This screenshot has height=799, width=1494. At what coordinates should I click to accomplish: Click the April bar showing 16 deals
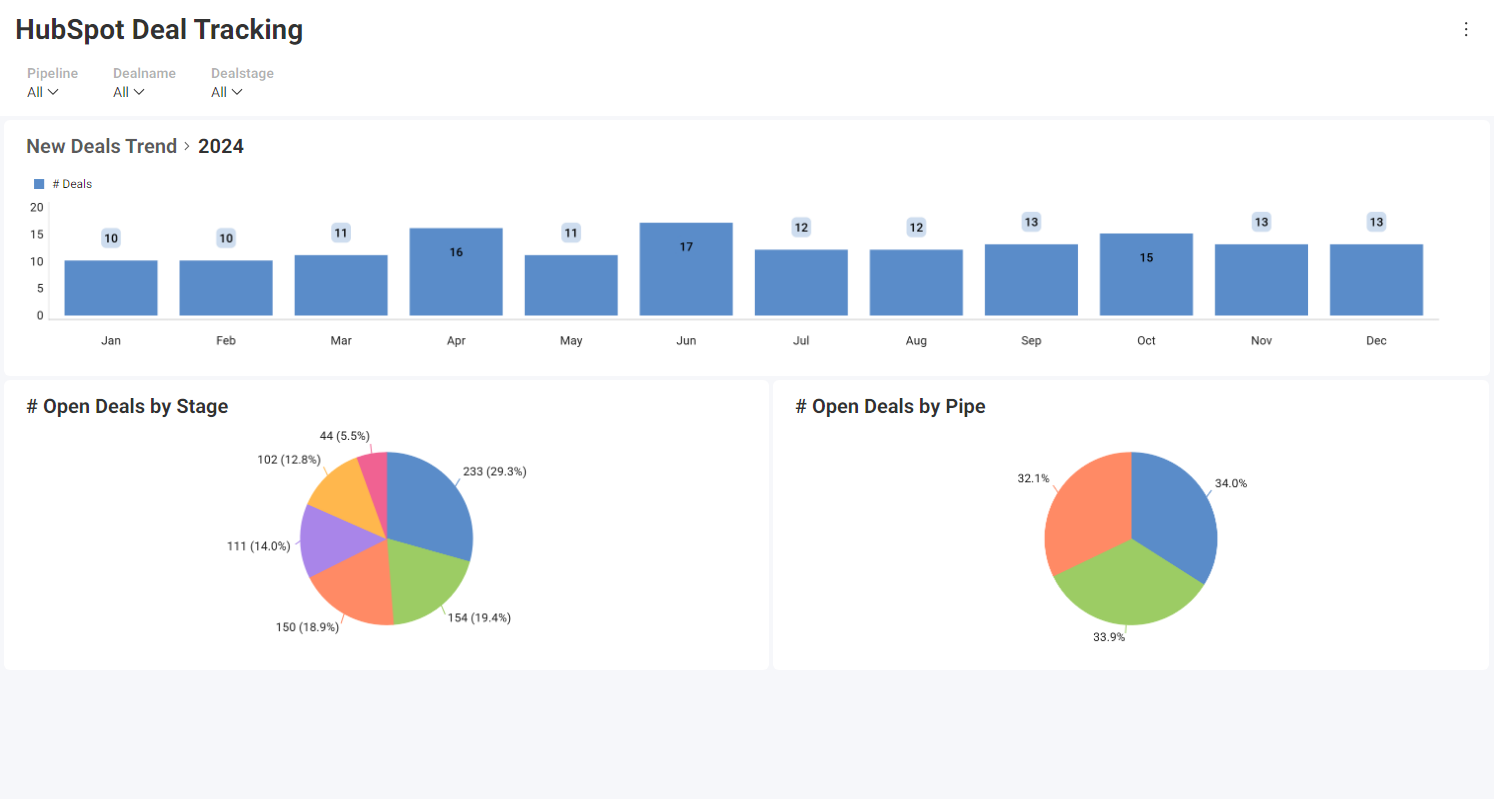pyautogui.click(x=456, y=270)
